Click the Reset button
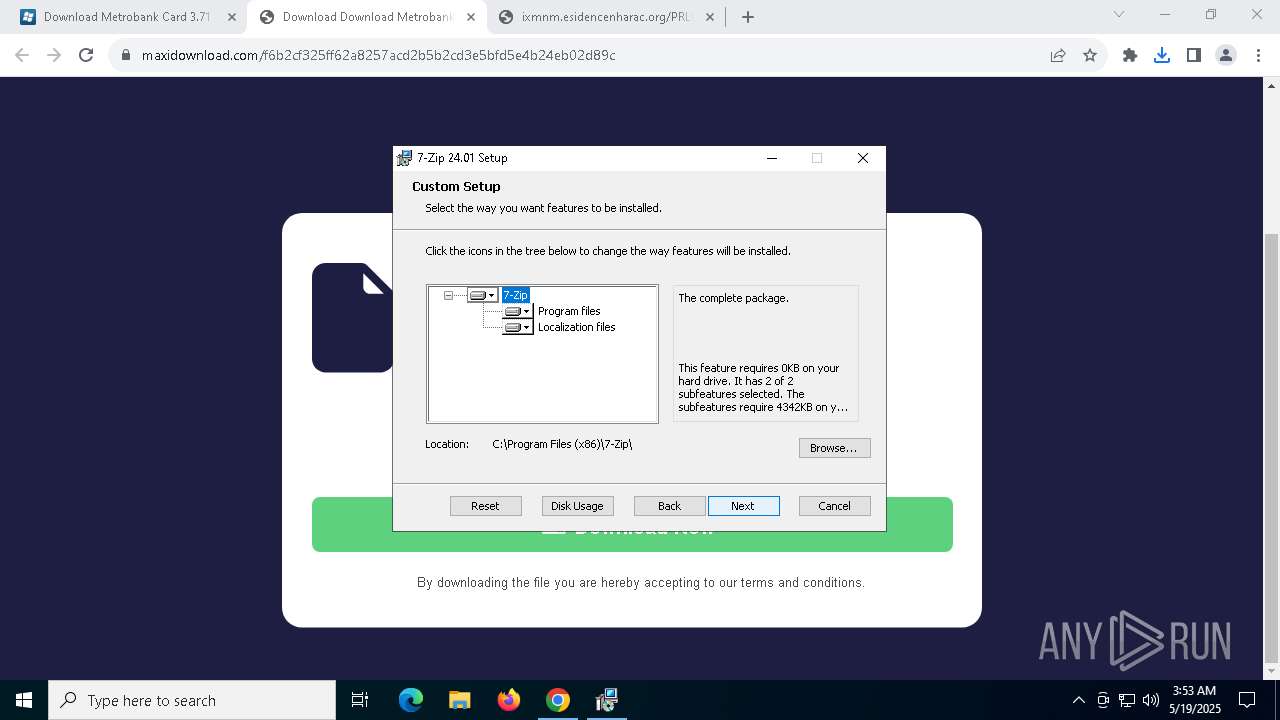This screenshot has width=1280, height=720. 485,506
